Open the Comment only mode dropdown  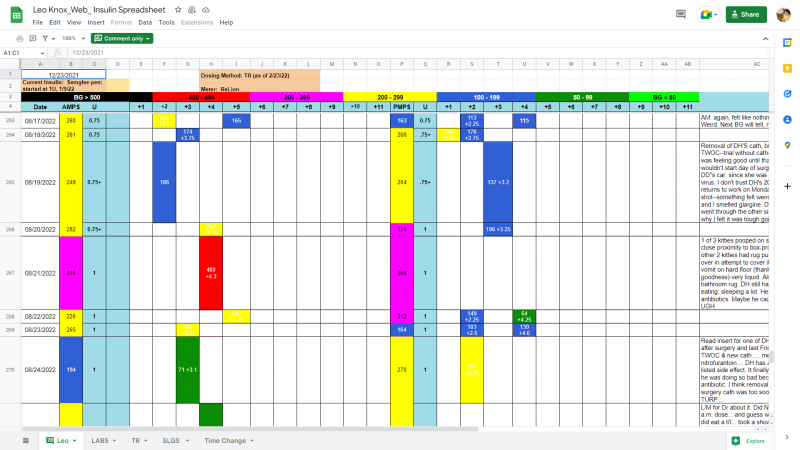[x=120, y=38]
